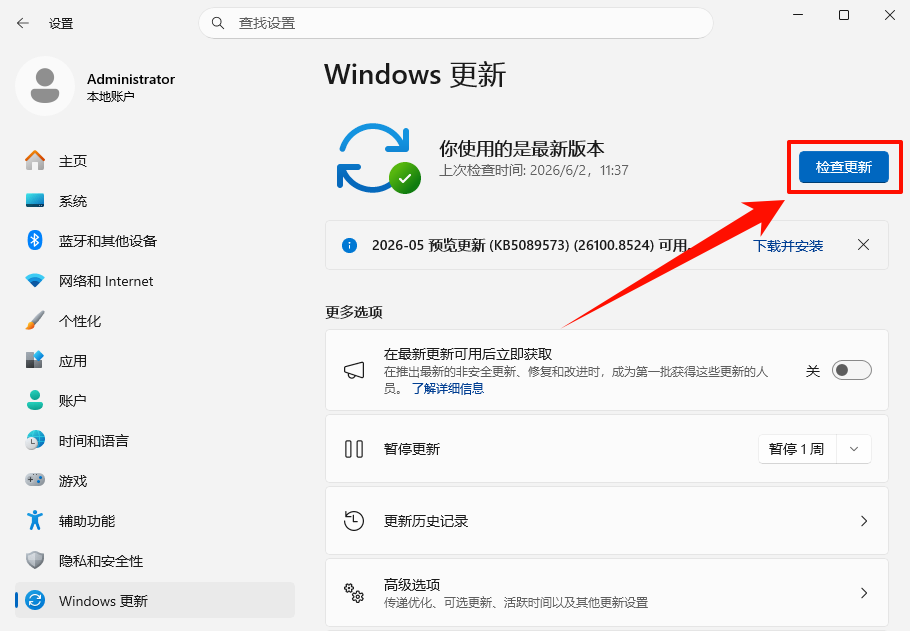Image resolution: width=910 pixels, height=631 pixels.
Task: Click the Accessibility figure icon
Action: (35, 520)
